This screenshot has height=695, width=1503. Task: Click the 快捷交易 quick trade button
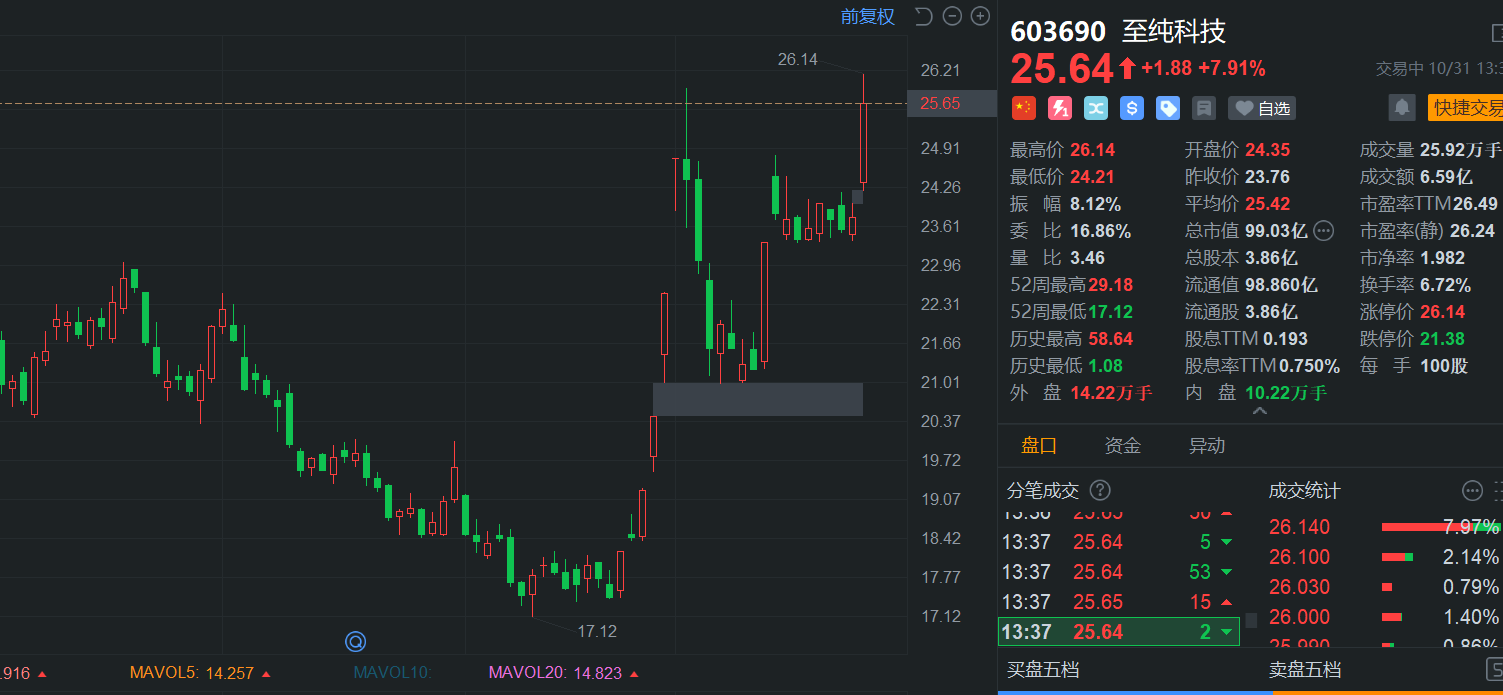coord(1466,107)
